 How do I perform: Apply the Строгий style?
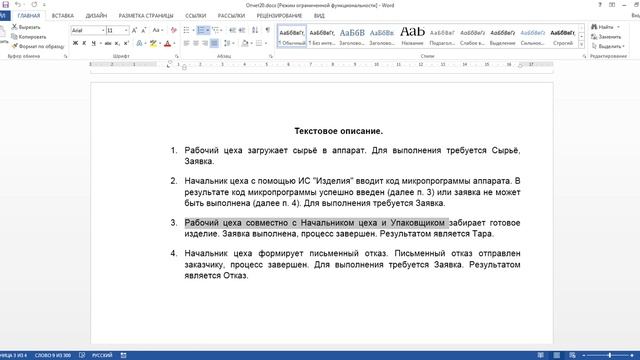[563, 36]
